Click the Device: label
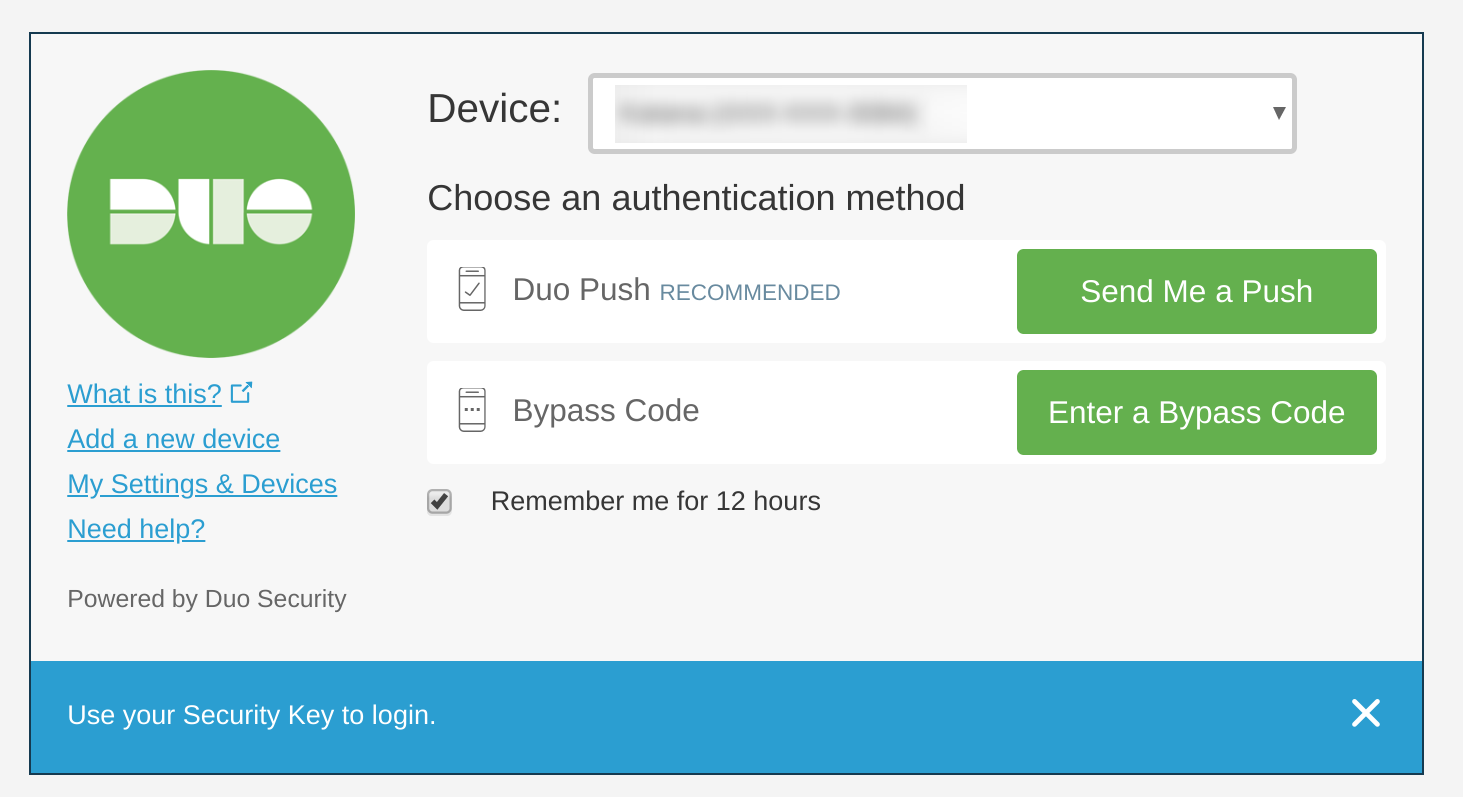1463x797 pixels. coord(495,108)
